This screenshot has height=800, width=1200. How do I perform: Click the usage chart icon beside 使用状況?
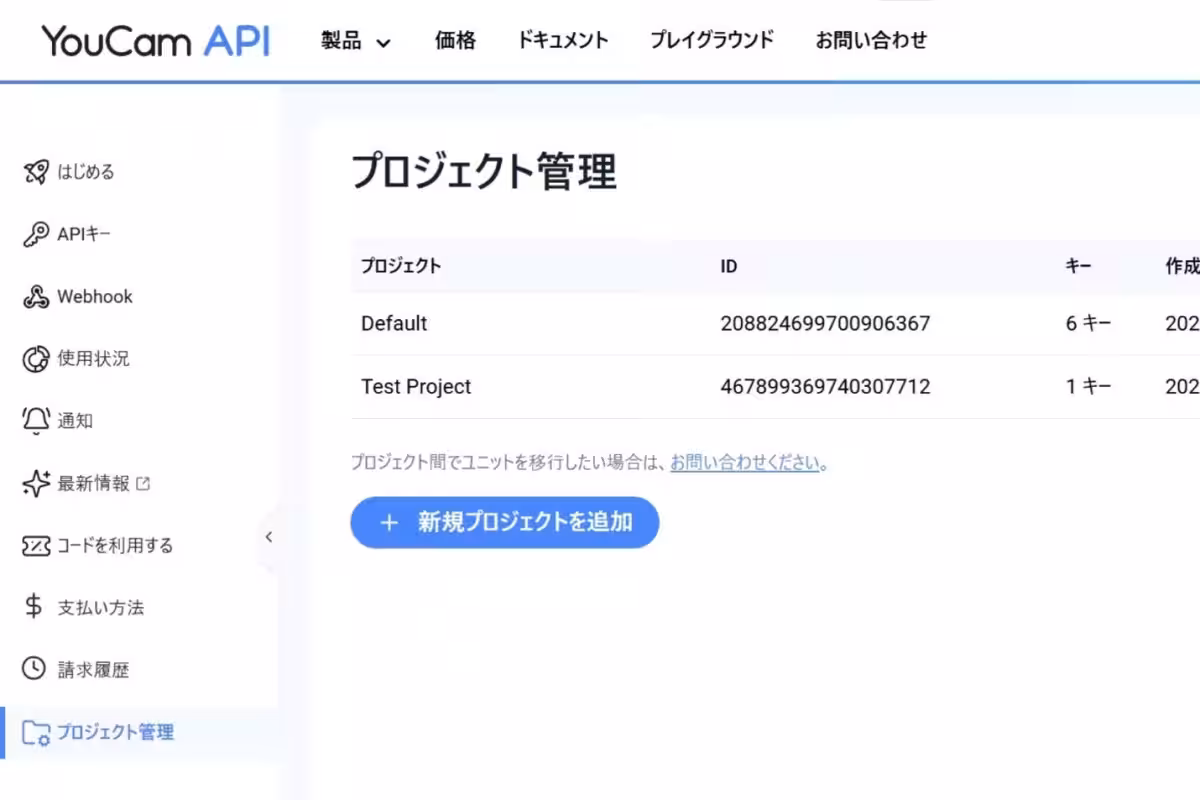click(35, 359)
